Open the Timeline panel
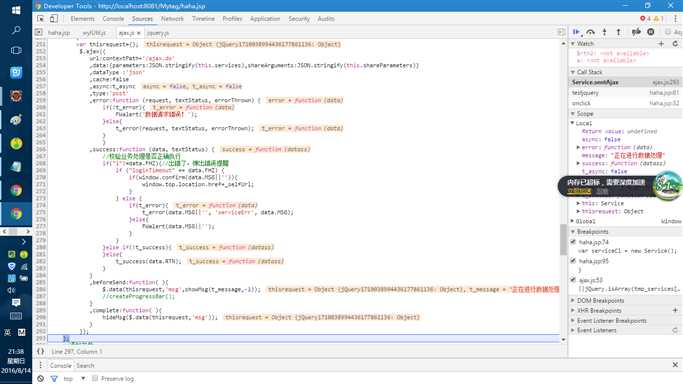683x384 pixels. [x=203, y=19]
